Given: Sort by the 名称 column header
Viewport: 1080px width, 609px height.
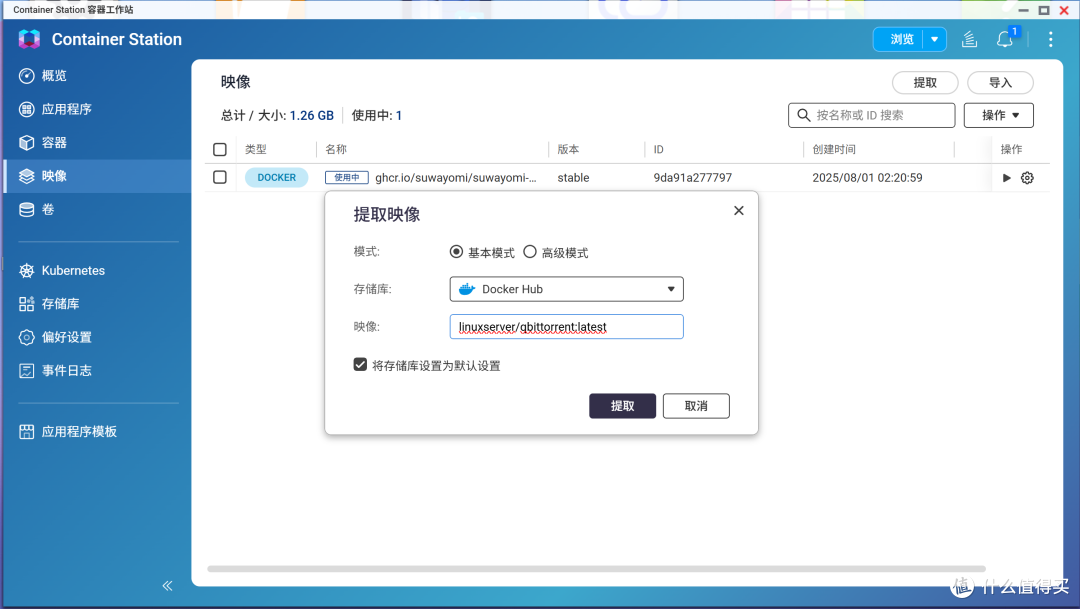Looking at the screenshot, I should pyautogui.click(x=336, y=149).
